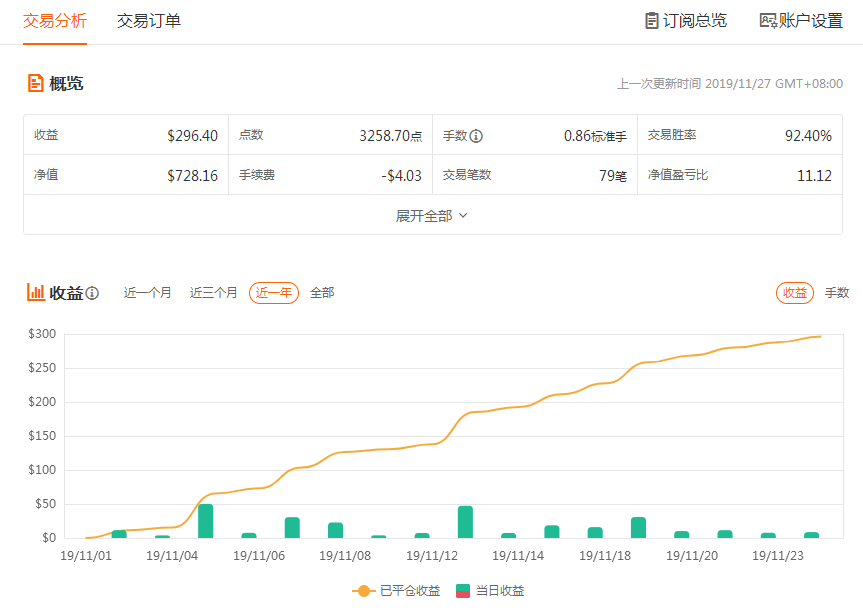Click the 点数 value 3258.70点
Viewport: 863px width, 608px height.
click(391, 136)
